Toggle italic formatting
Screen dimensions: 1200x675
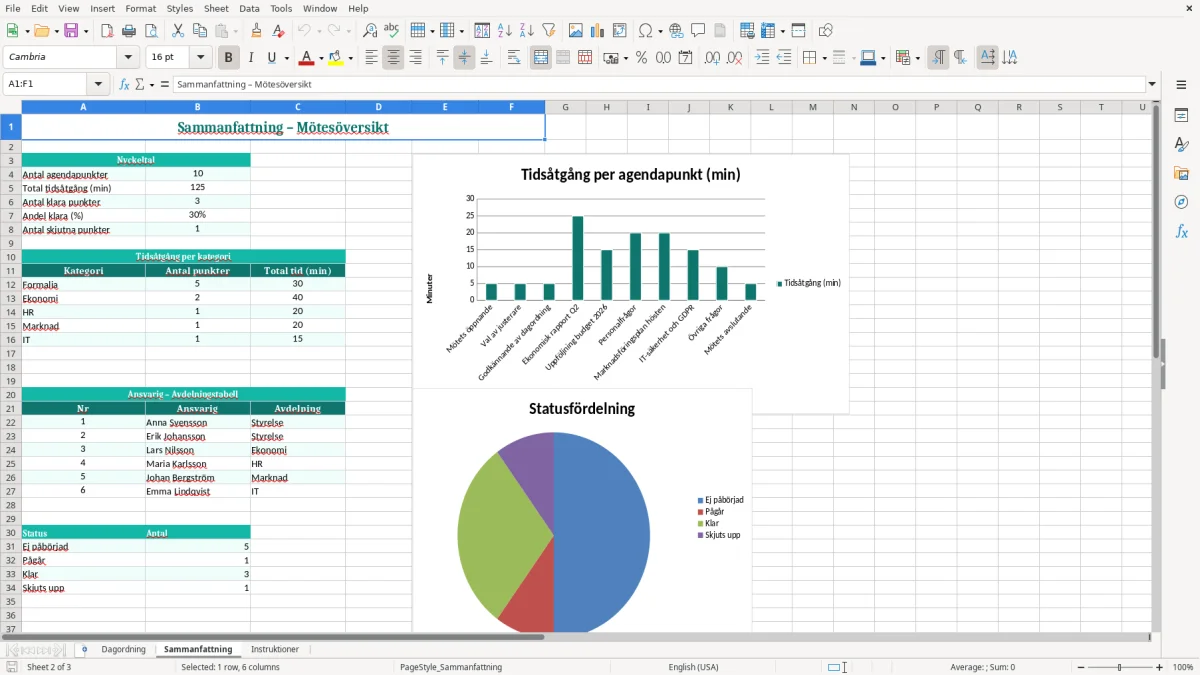point(250,58)
